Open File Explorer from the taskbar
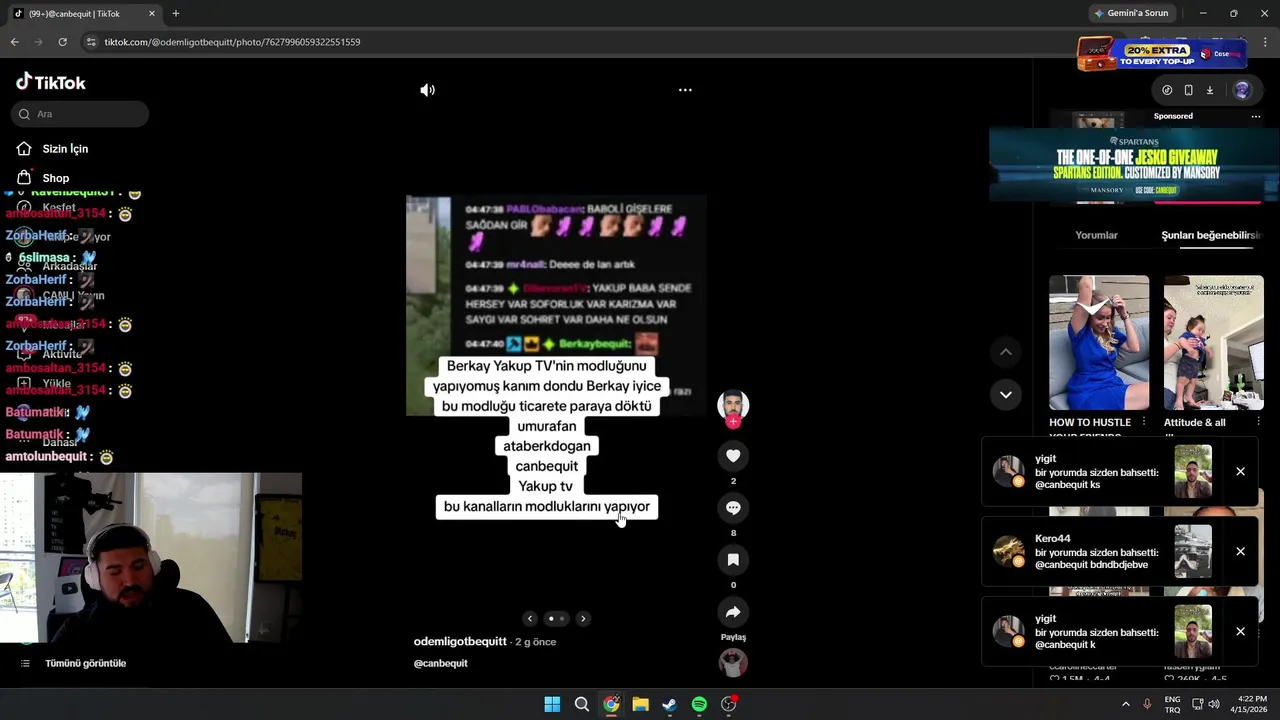This screenshot has width=1280, height=720. pyautogui.click(x=640, y=704)
